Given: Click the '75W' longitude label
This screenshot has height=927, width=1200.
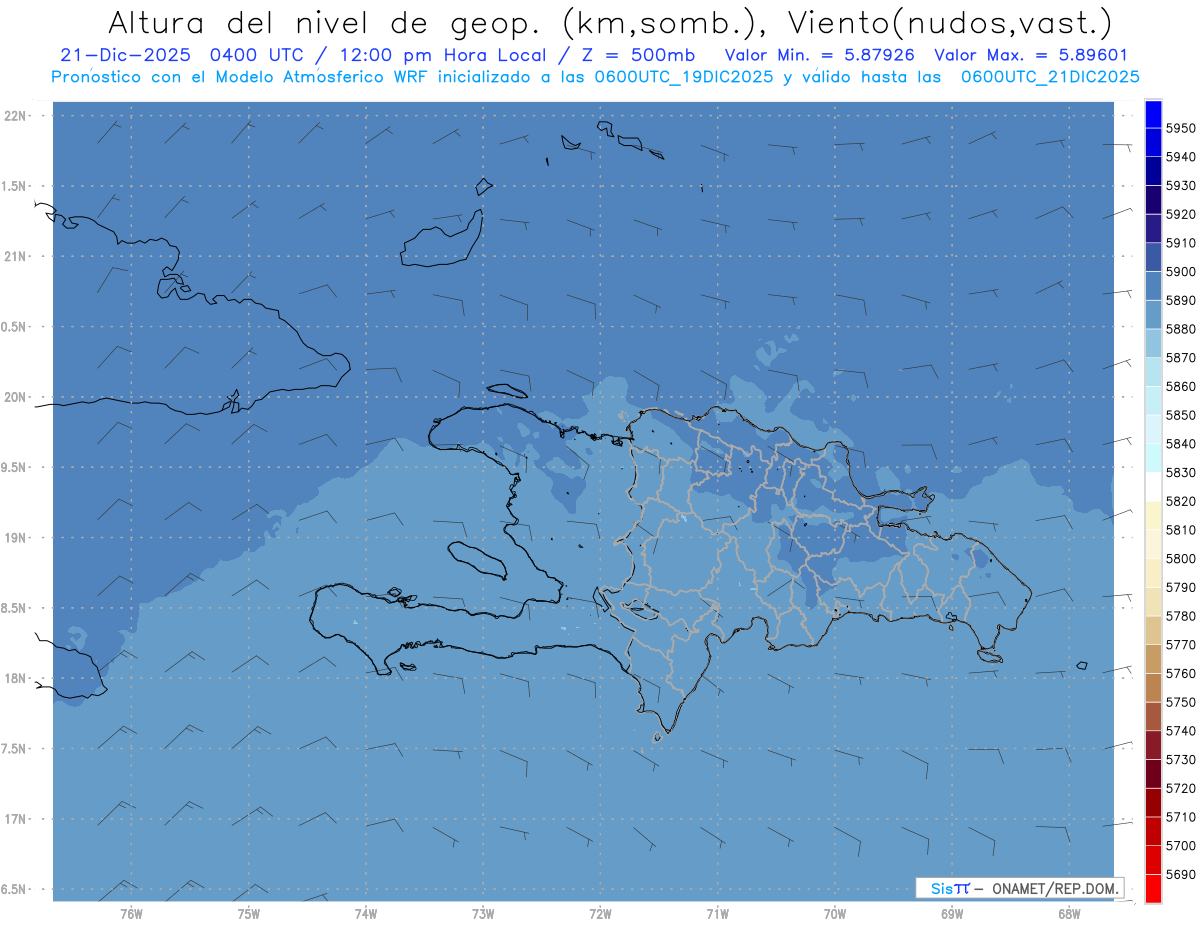Looking at the screenshot, I should tap(249, 913).
